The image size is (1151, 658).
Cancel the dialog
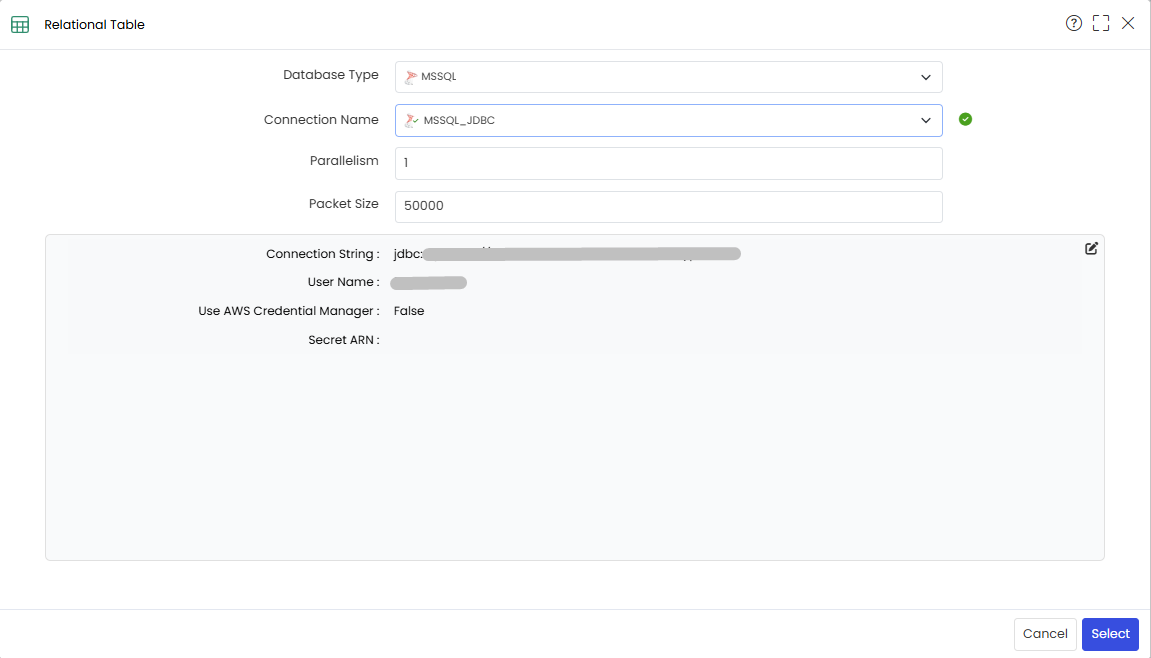click(1045, 634)
